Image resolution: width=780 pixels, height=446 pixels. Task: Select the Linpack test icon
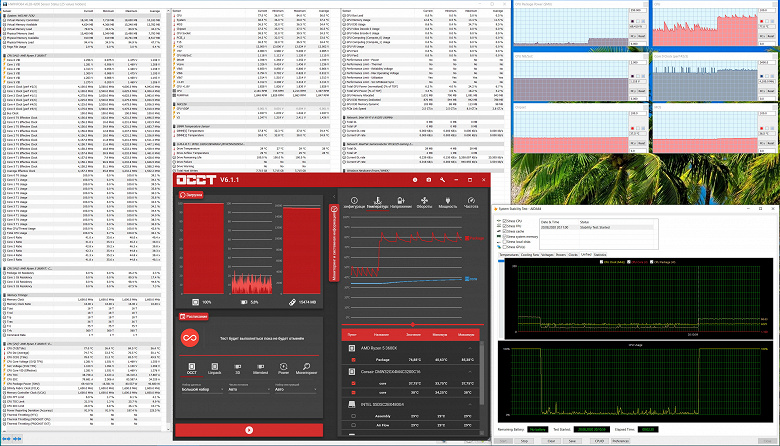pyautogui.click(x=214, y=366)
